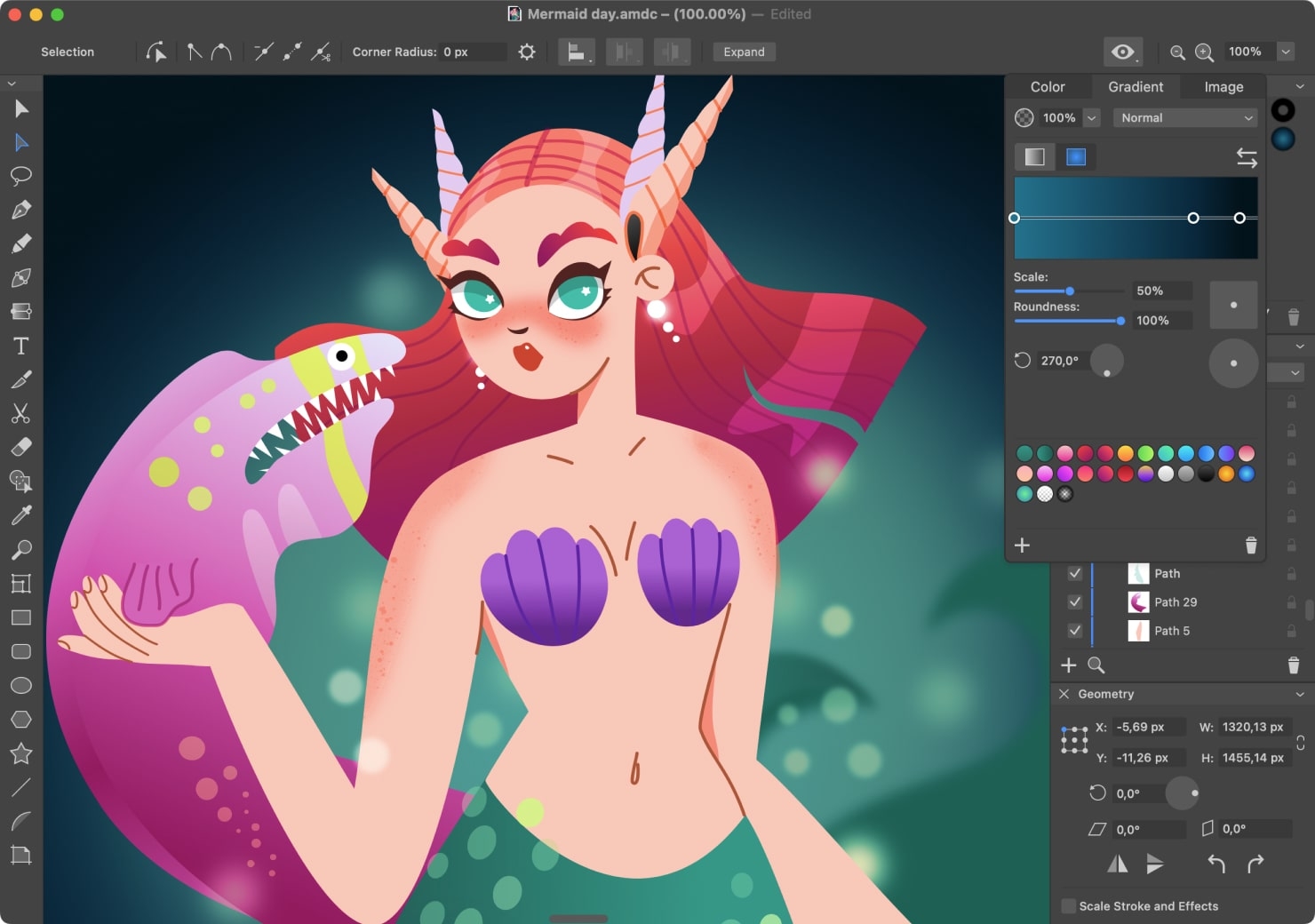The image size is (1315, 924).
Task: Enable Scale Stroke and Effects checkbox
Action: pyautogui.click(x=1069, y=906)
